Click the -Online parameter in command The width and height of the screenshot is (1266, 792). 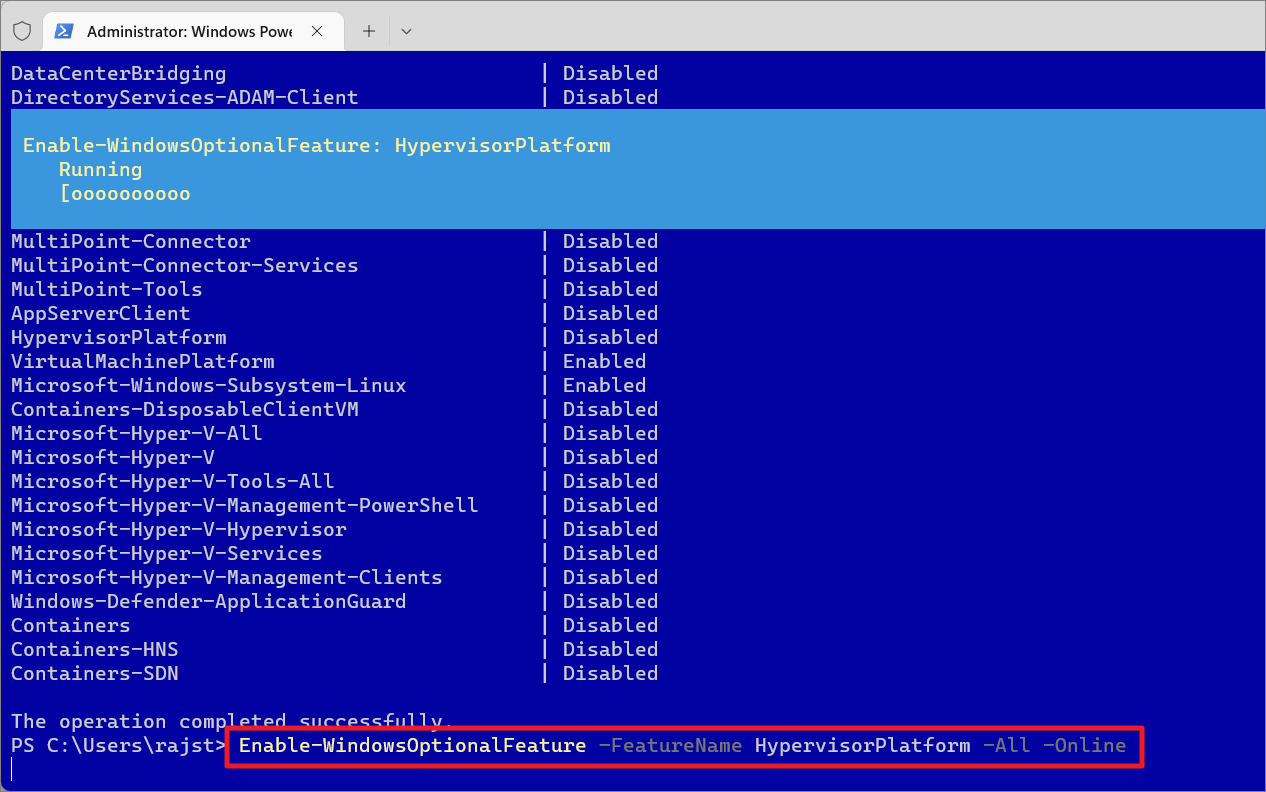(x=1084, y=745)
